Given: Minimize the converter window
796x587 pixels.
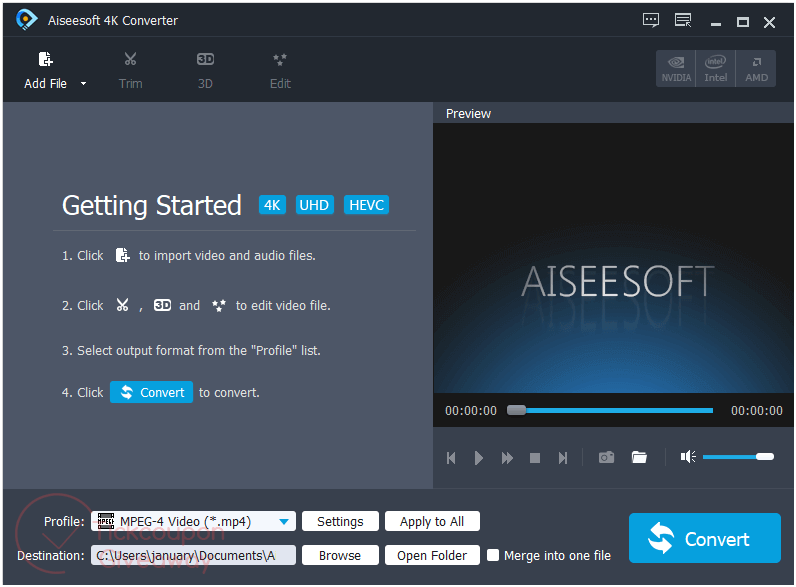Looking at the screenshot, I should tap(716, 22).
